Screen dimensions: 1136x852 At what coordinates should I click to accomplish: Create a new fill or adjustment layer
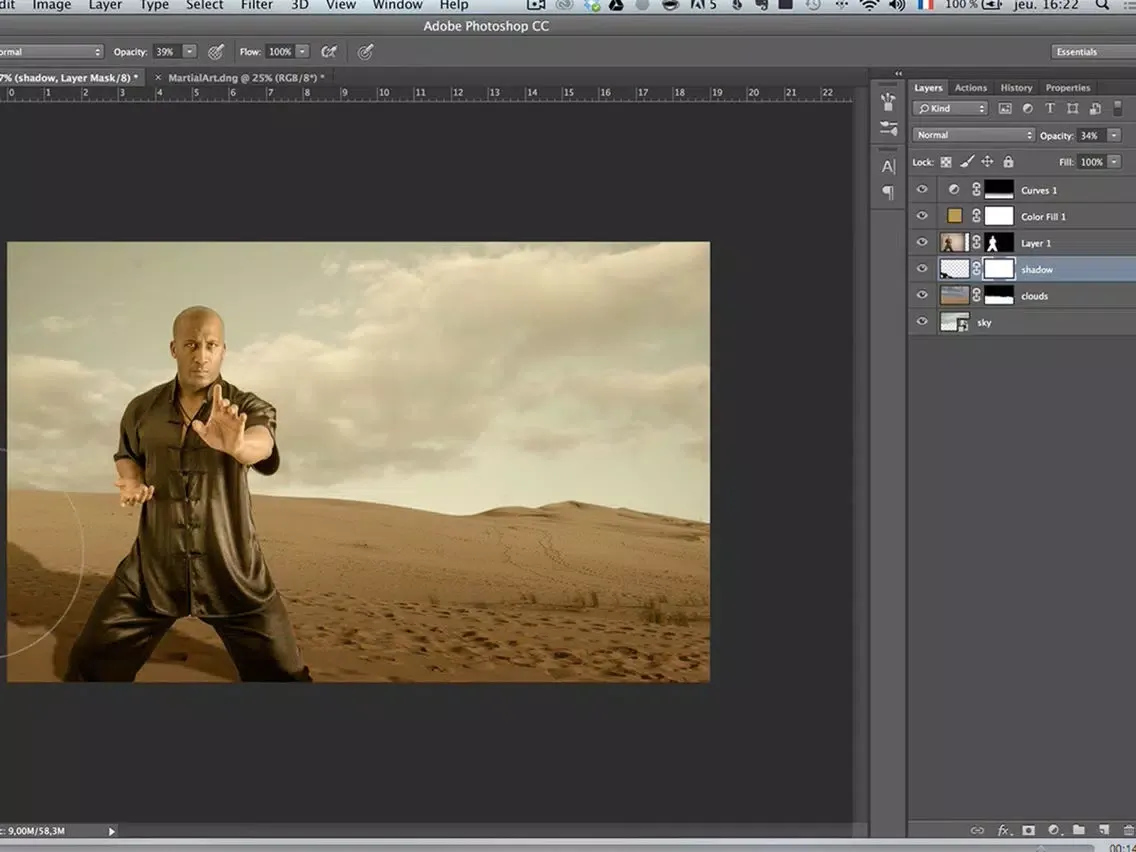point(1053,830)
